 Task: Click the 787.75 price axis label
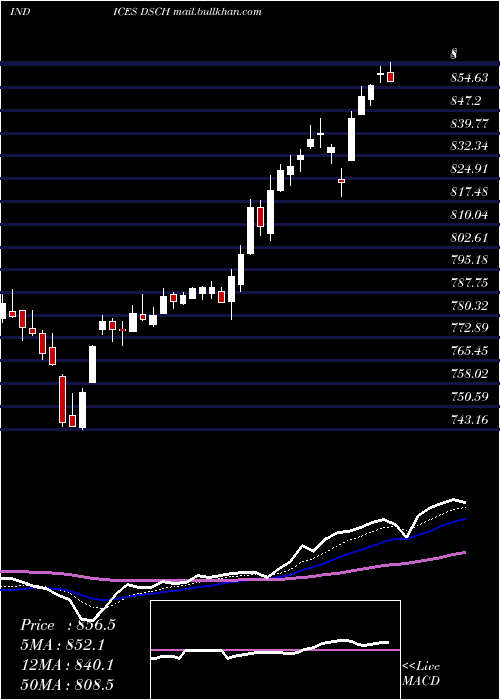click(469, 283)
